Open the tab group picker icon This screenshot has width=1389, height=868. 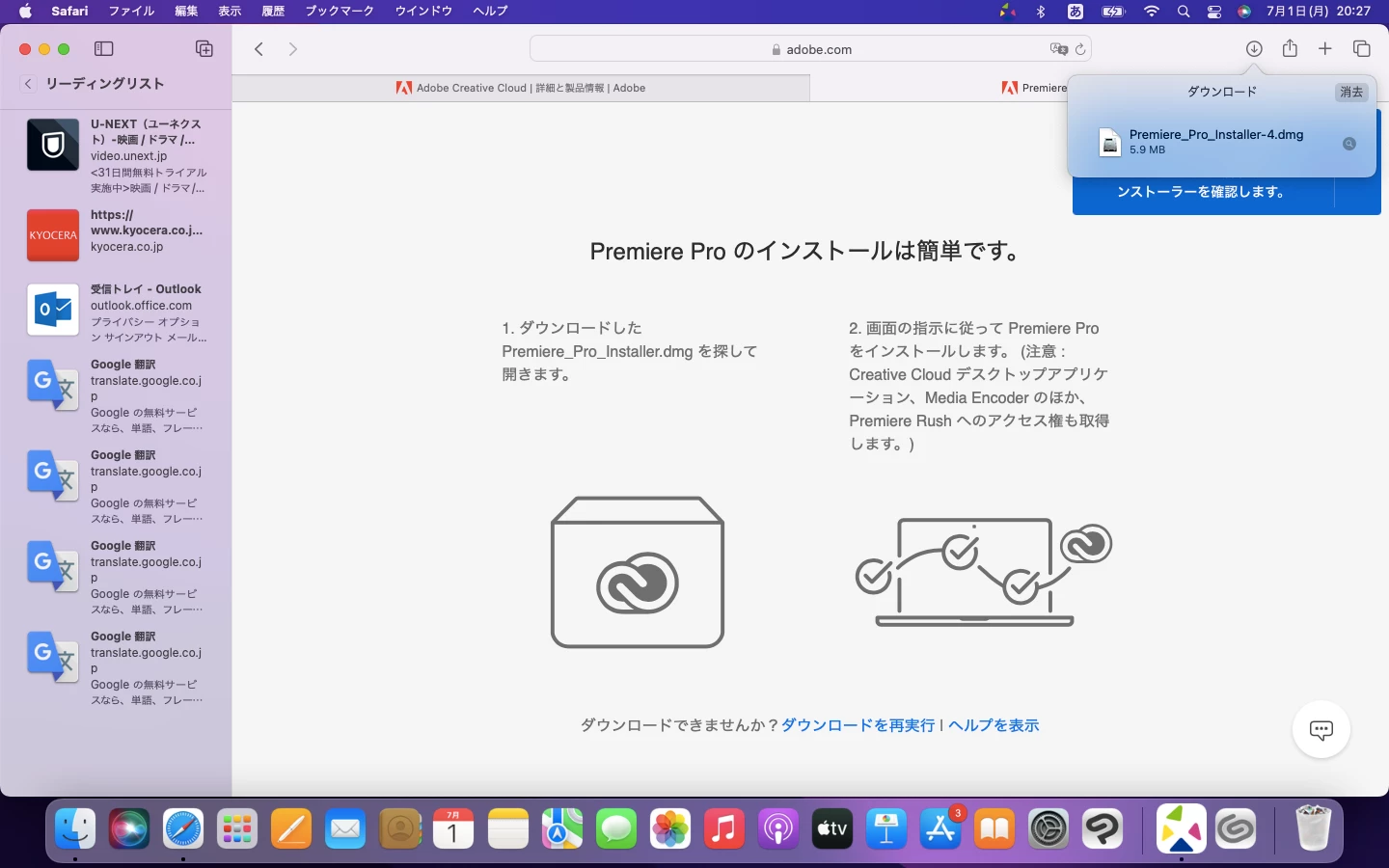tap(204, 49)
